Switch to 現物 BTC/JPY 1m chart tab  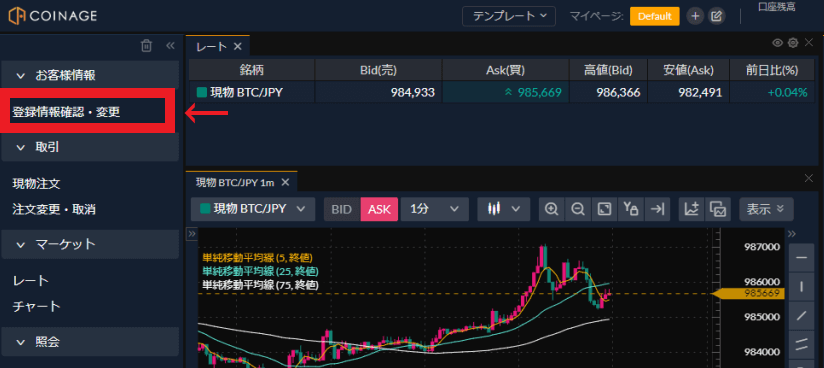[x=235, y=182]
